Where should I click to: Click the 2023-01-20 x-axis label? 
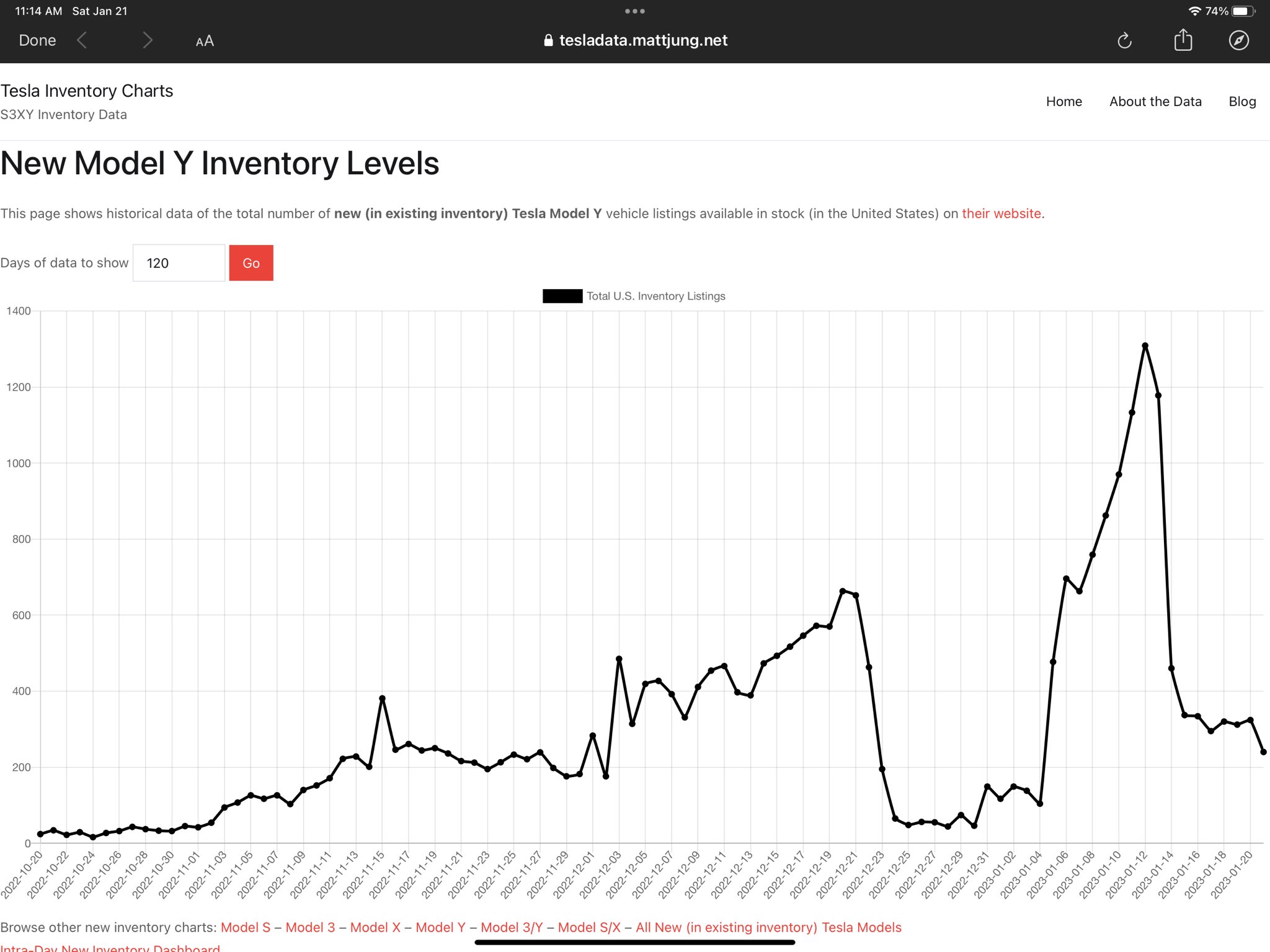(x=1232, y=874)
